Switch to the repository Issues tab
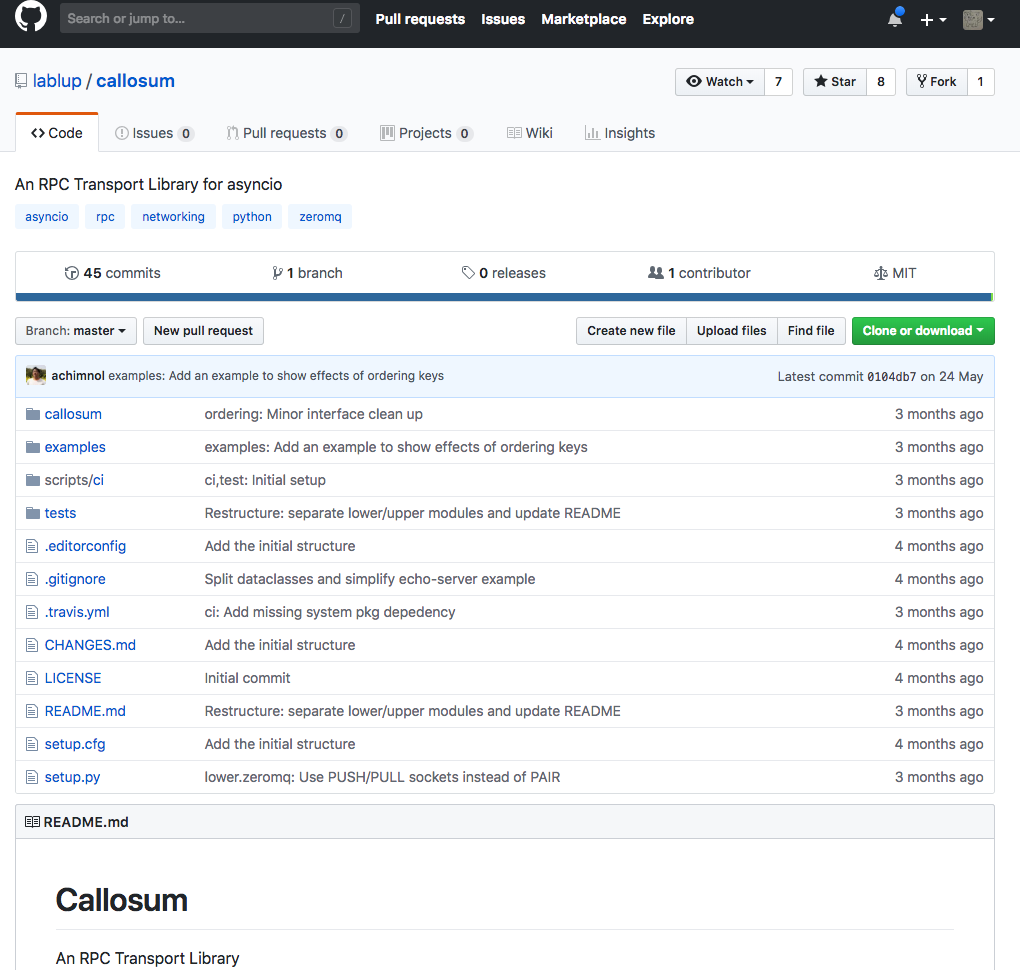Screen dimensions: 1020x970 [154, 133]
